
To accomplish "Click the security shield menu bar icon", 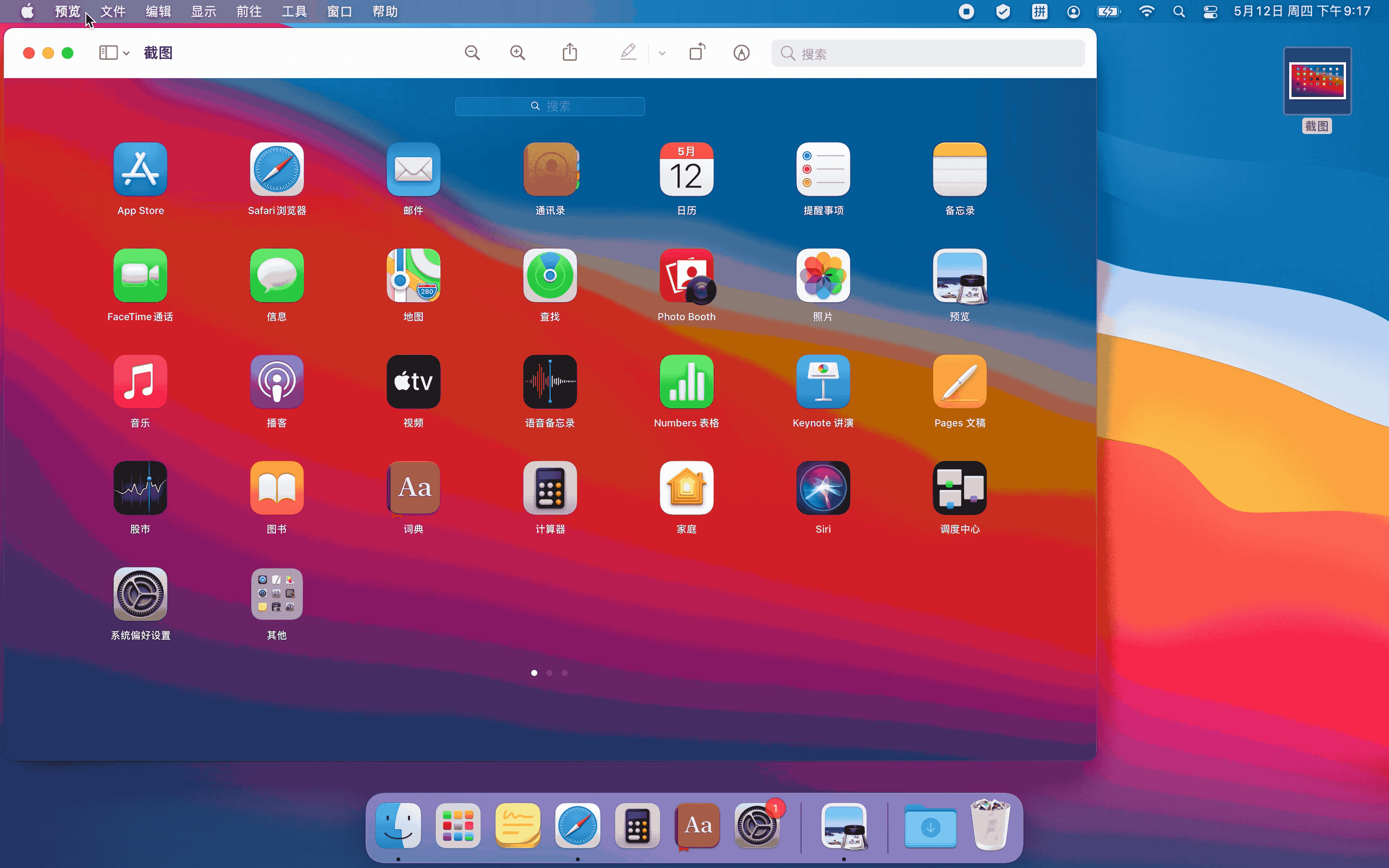I will [1003, 12].
